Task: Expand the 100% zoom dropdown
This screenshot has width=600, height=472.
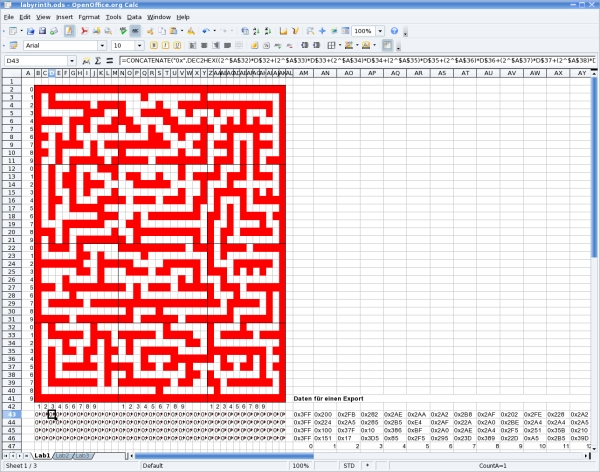Action: (x=379, y=31)
